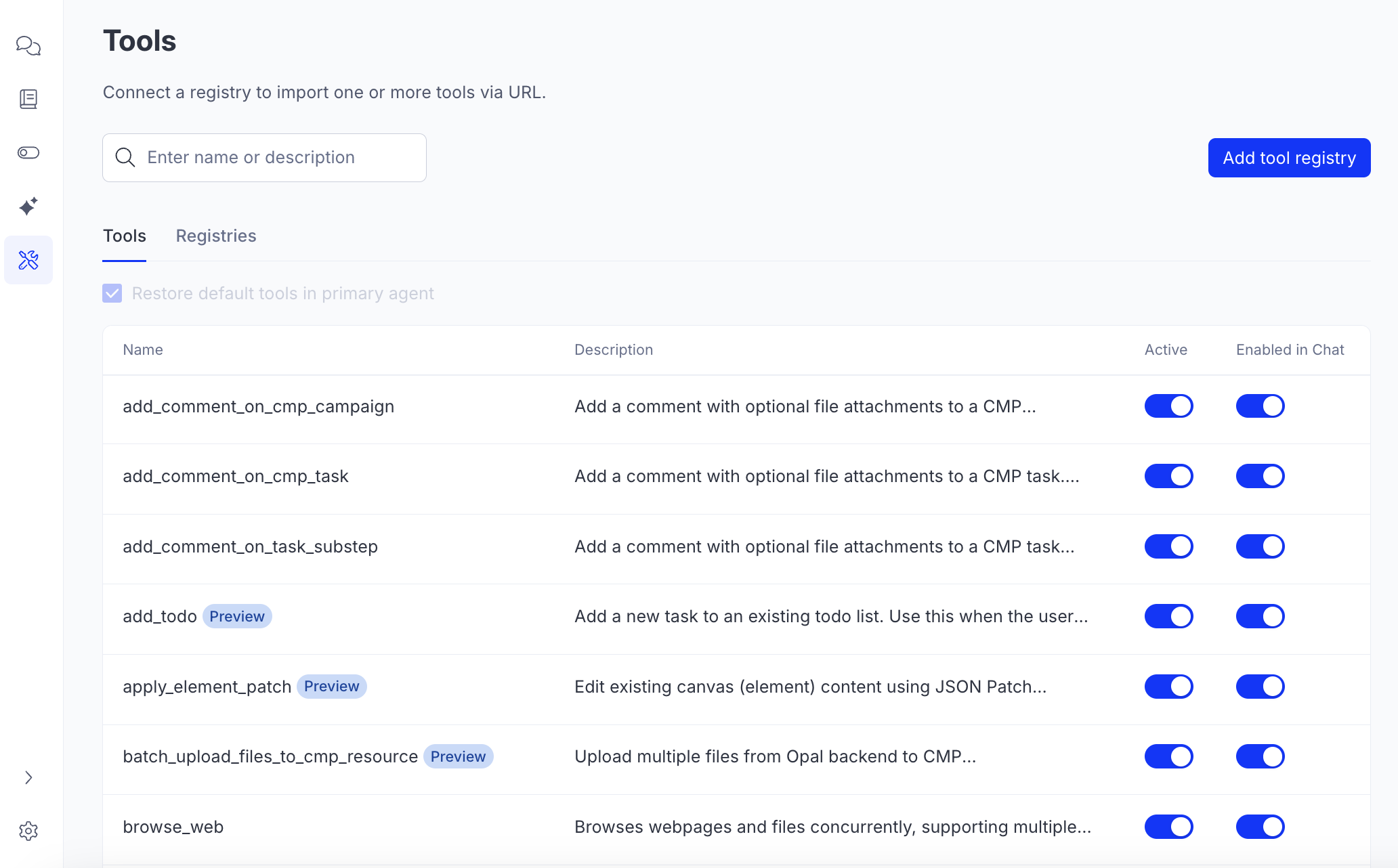Open the add_comment_on_cmp_task tool row
1398x868 pixels.
point(236,477)
